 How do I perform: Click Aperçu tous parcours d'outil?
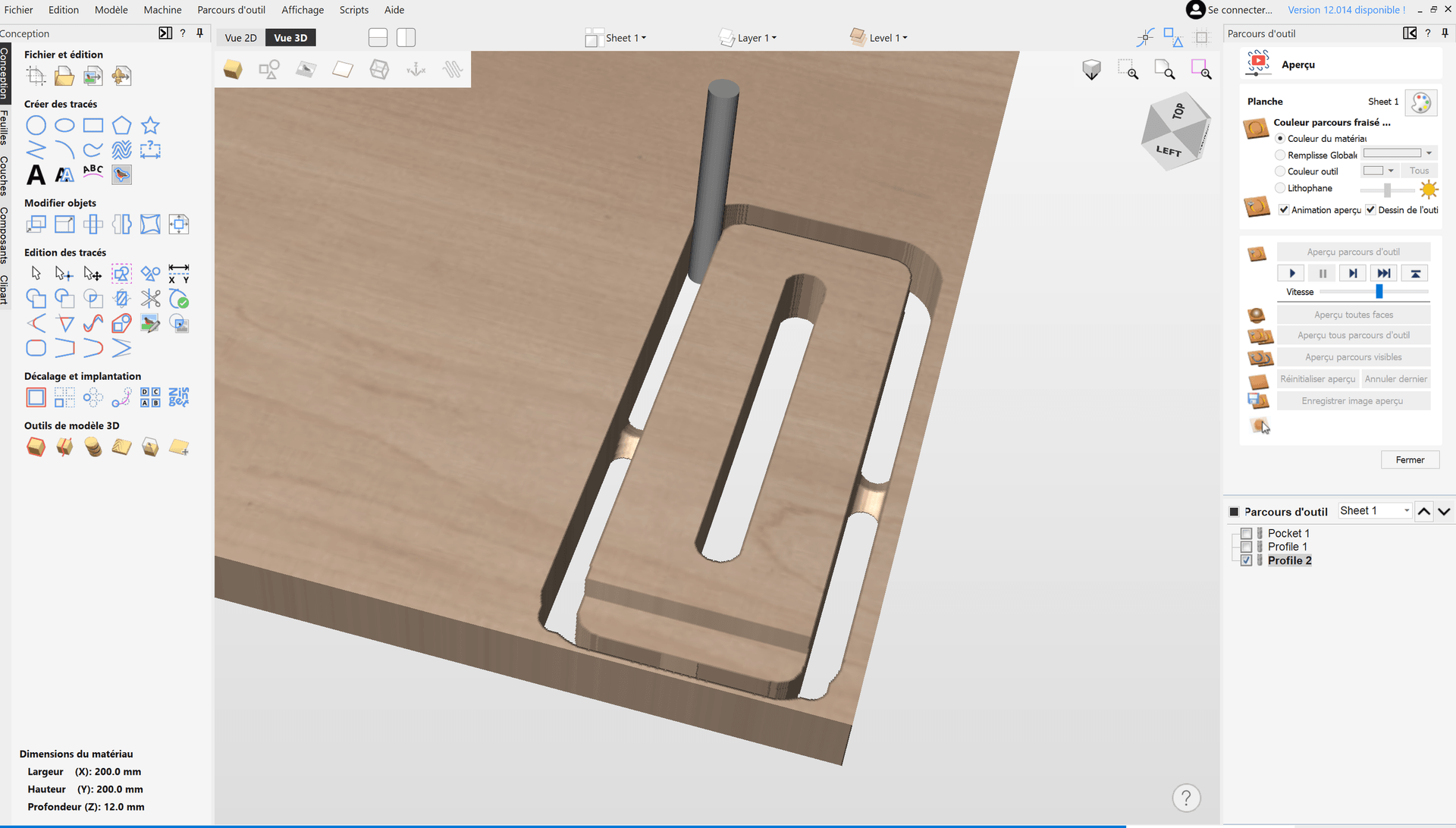pyautogui.click(x=1354, y=334)
